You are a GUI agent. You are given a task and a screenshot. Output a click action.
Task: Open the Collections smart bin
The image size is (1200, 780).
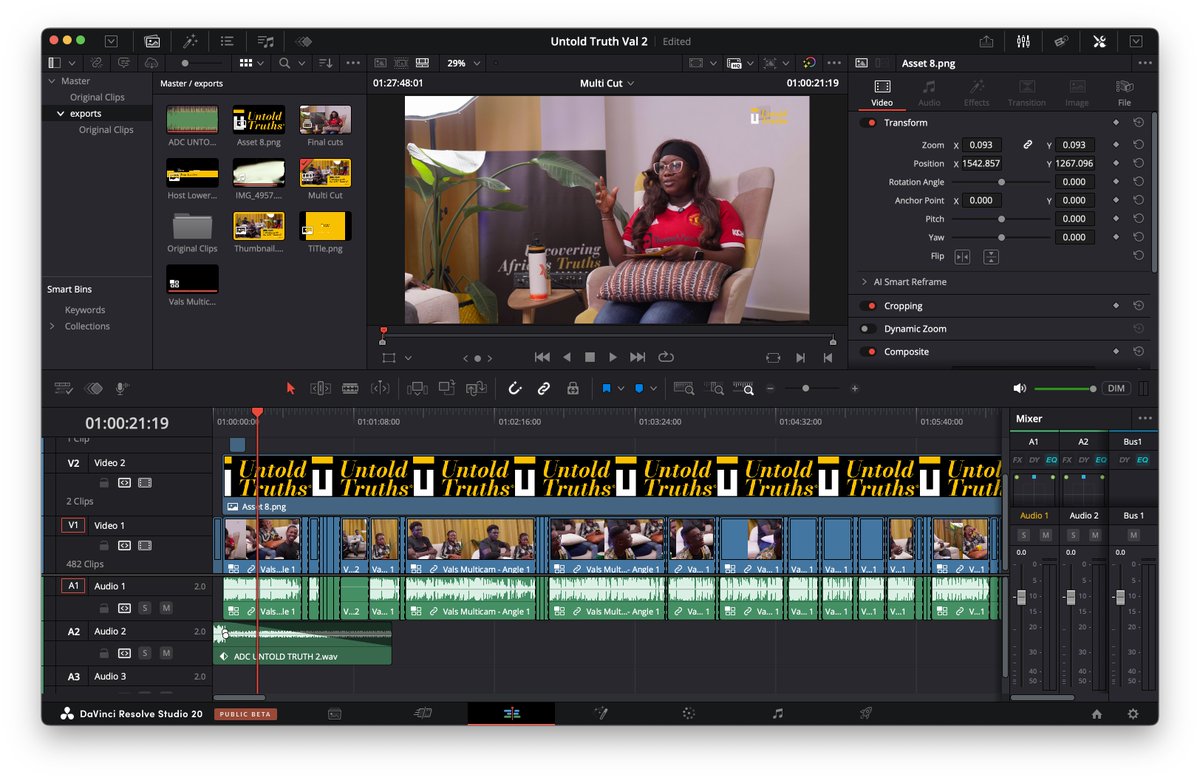coord(88,326)
